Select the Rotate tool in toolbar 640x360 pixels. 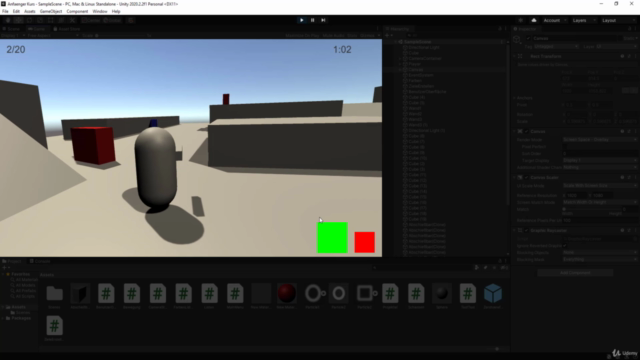(29, 20)
